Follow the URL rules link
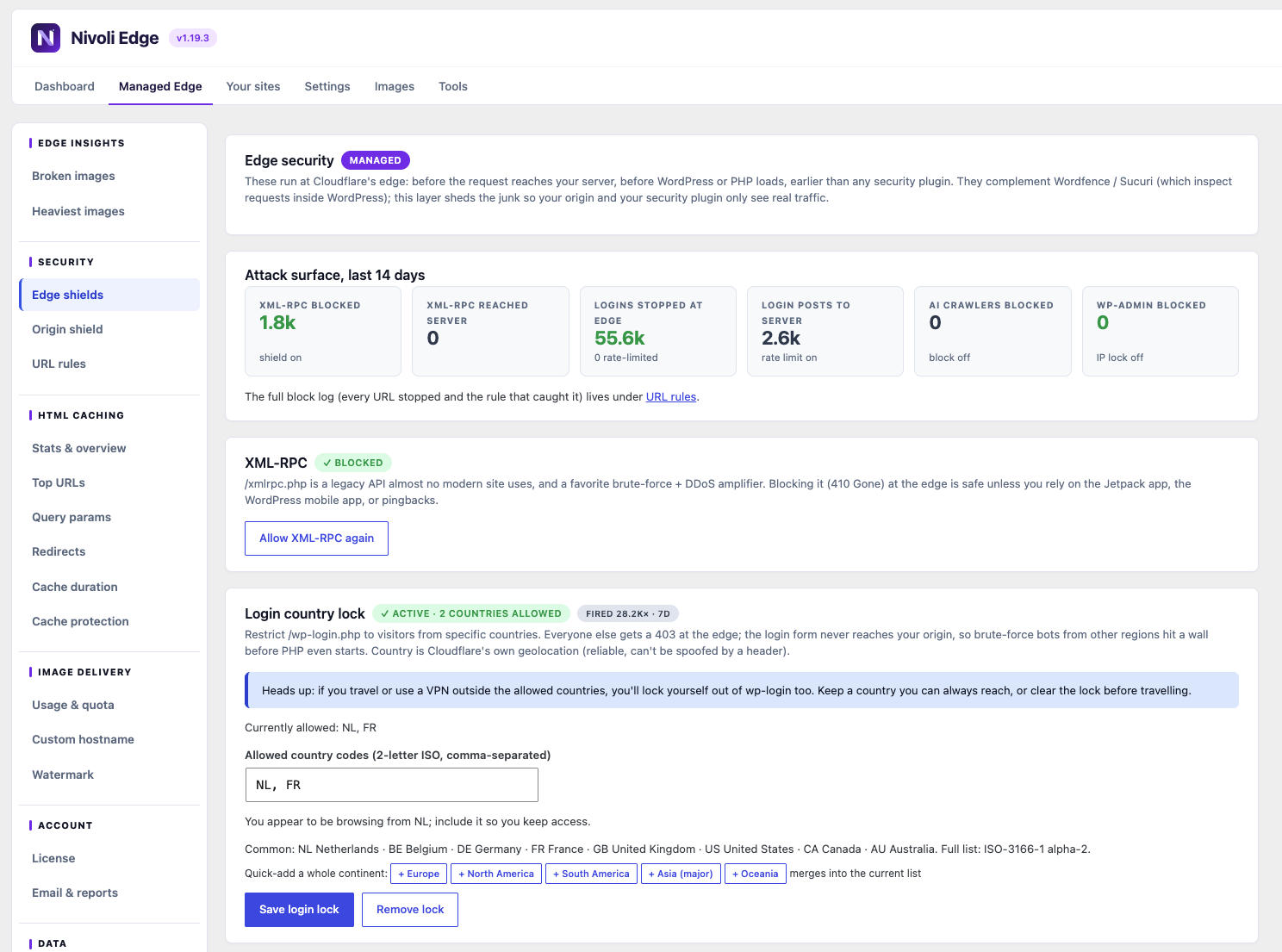Screen dimensions: 1282x952 671,397
